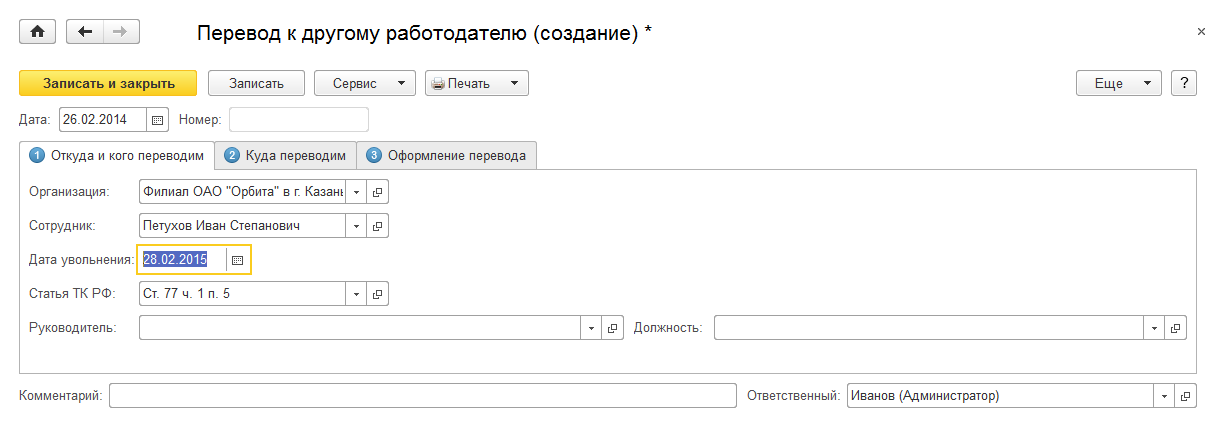Open calendar picker next to Дата field

[x=157, y=120]
